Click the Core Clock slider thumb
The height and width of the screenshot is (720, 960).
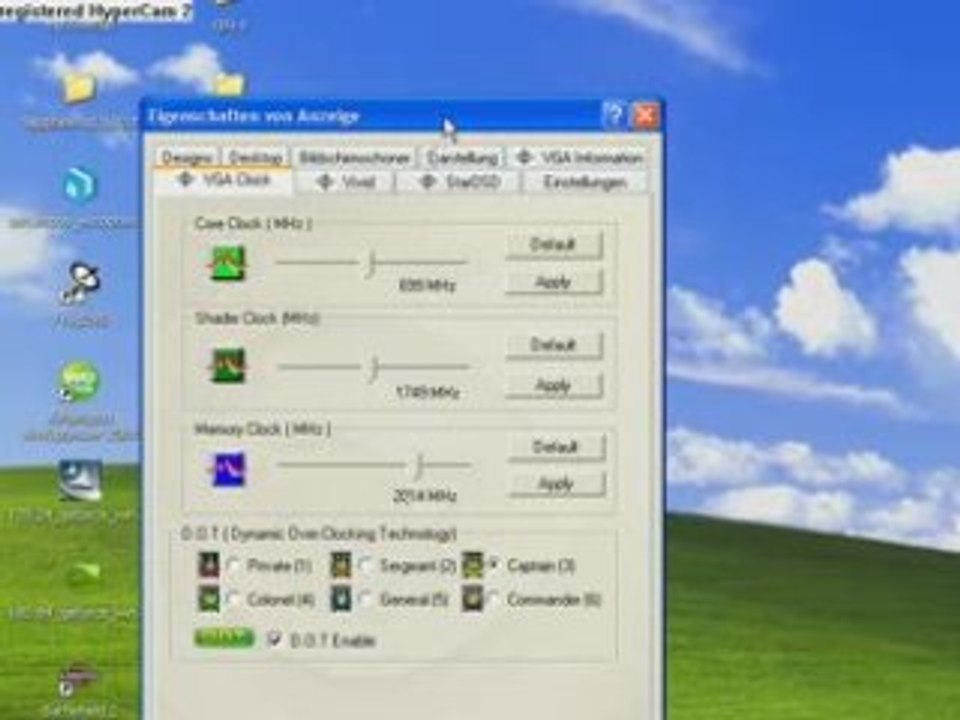point(371,264)
